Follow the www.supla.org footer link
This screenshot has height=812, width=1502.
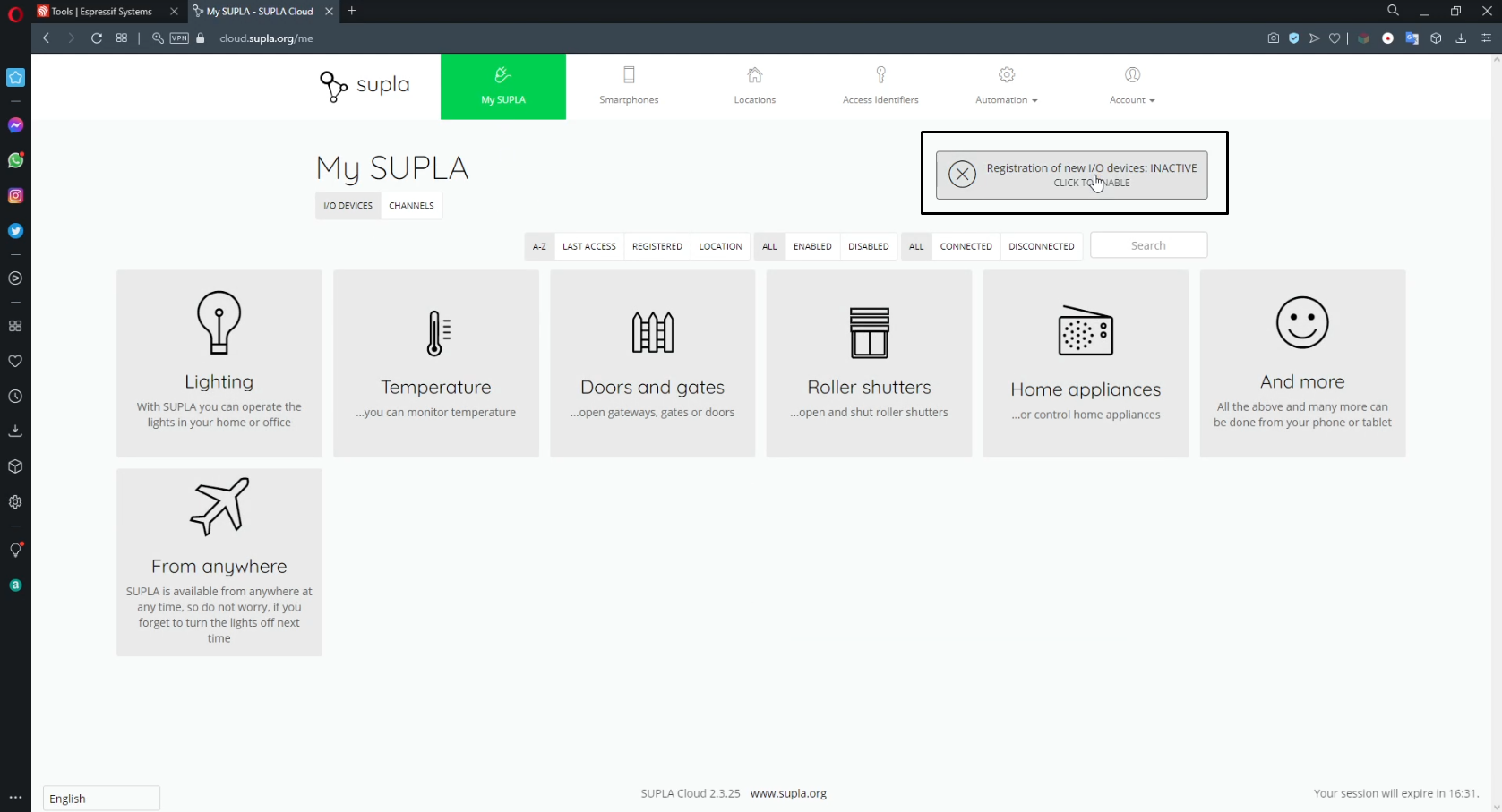tap(788, 793)
